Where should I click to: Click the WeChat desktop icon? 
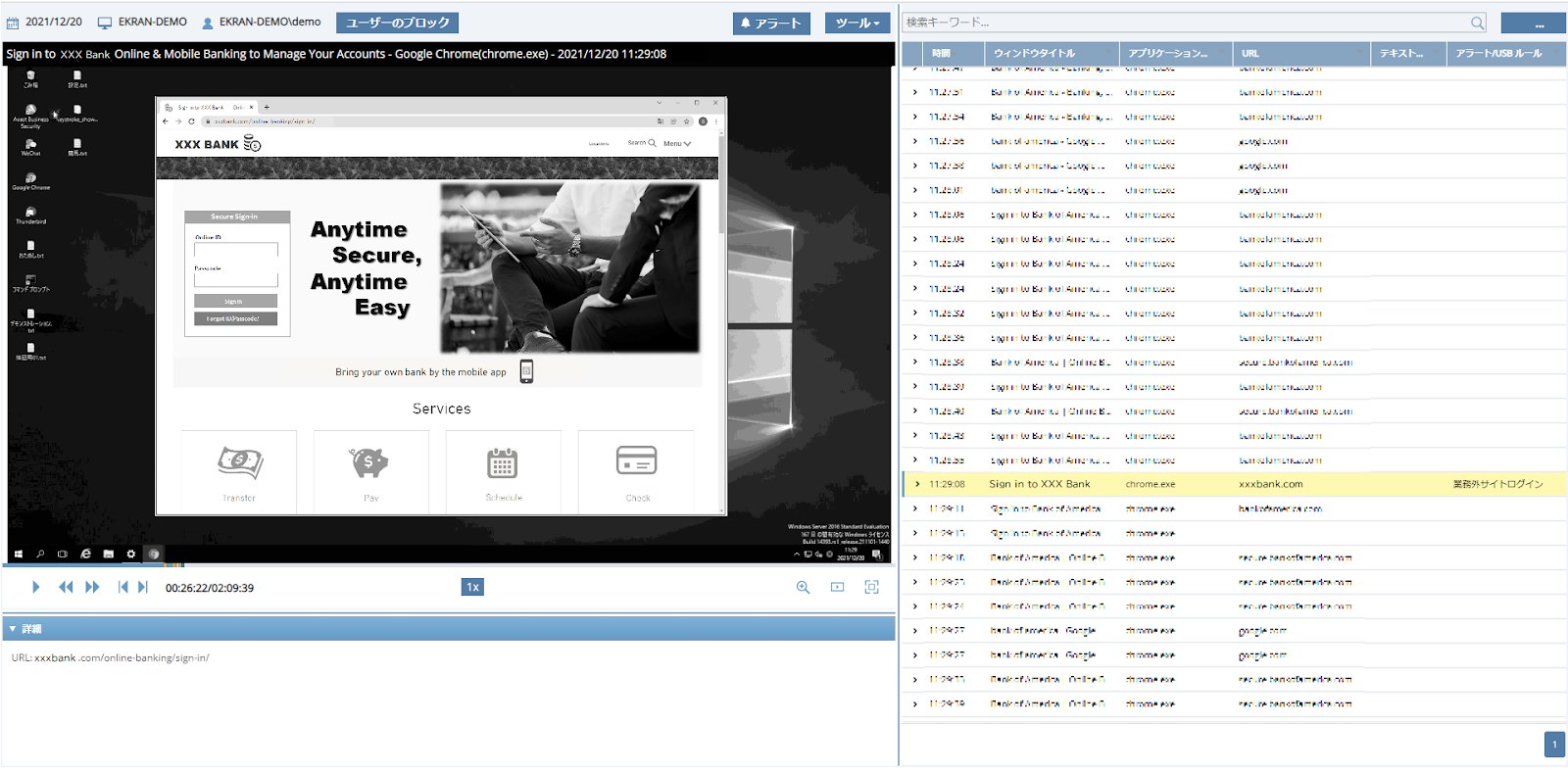tap(30, 146)
